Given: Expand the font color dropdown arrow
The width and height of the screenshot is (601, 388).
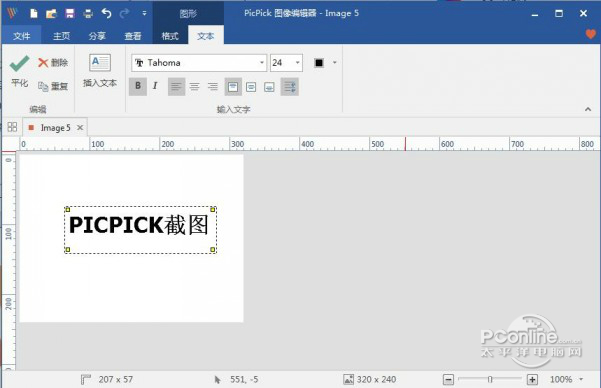Looking at the screenshot, I should [x=335, y=62].
